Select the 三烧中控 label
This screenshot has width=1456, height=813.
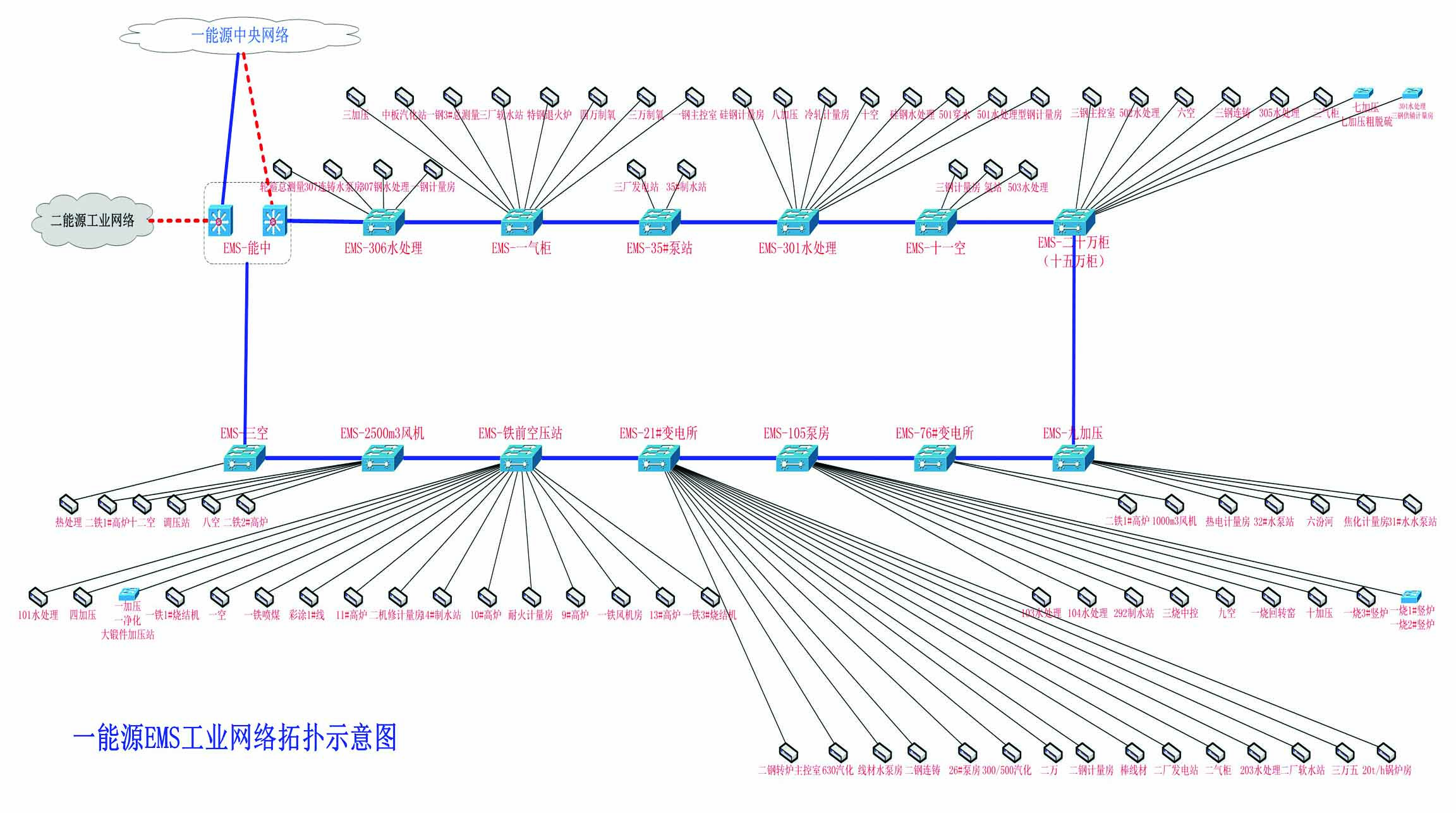coord(1180,613)
